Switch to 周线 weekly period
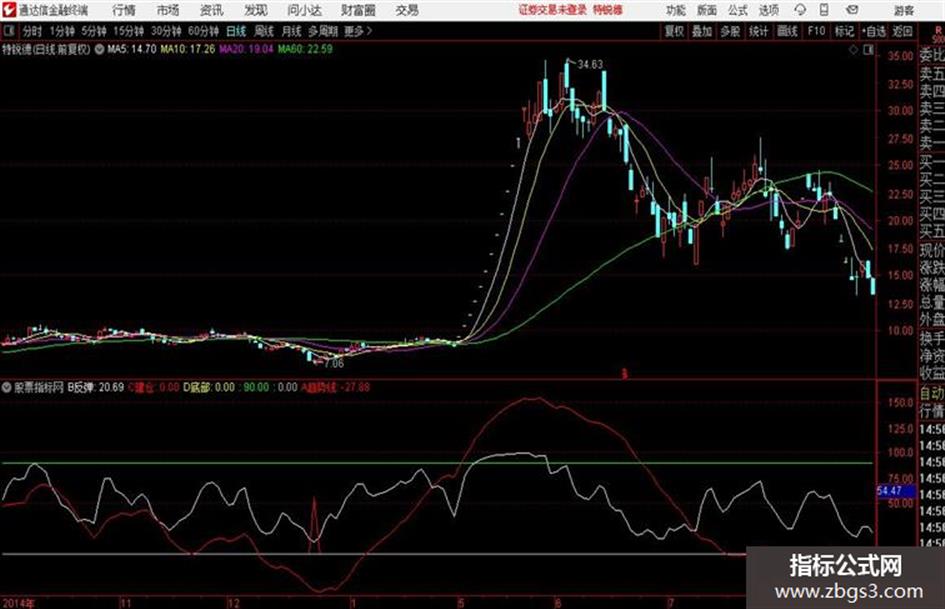Screen dimensions: 945x609 tap(264, 31)
